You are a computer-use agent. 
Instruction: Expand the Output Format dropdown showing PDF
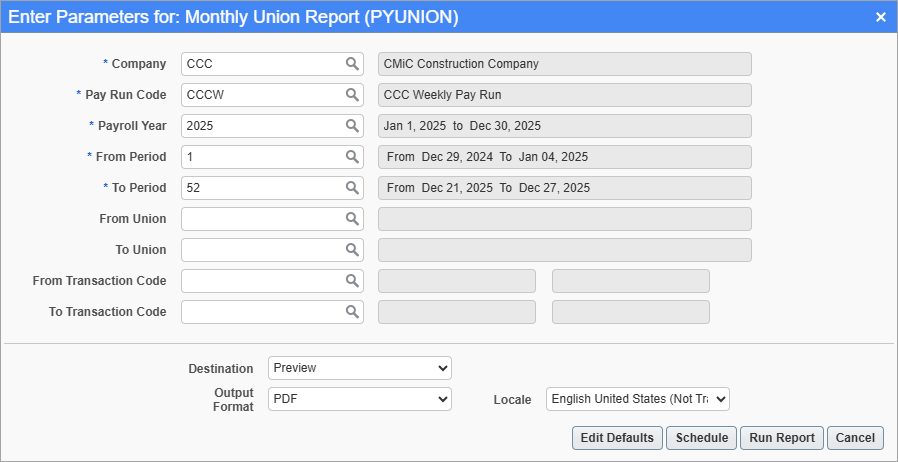(x=360, y=399)
